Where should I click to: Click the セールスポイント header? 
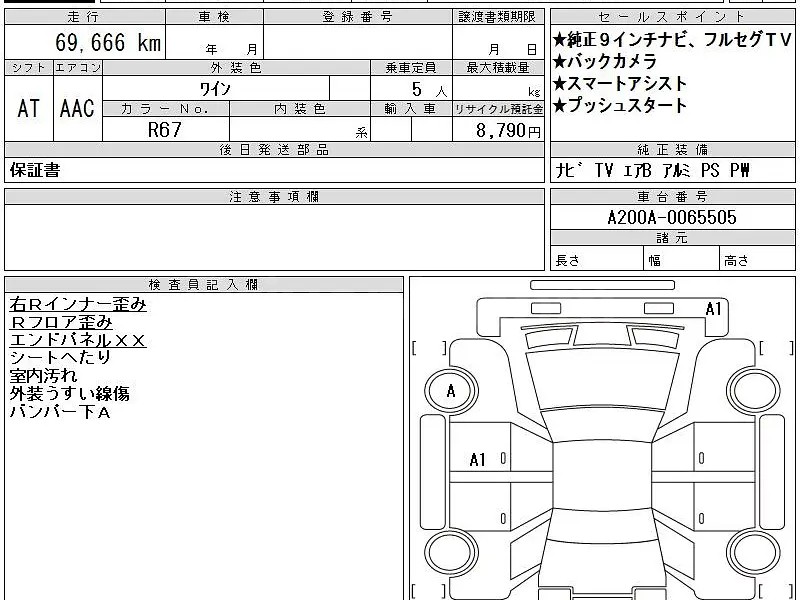(671, 12)
